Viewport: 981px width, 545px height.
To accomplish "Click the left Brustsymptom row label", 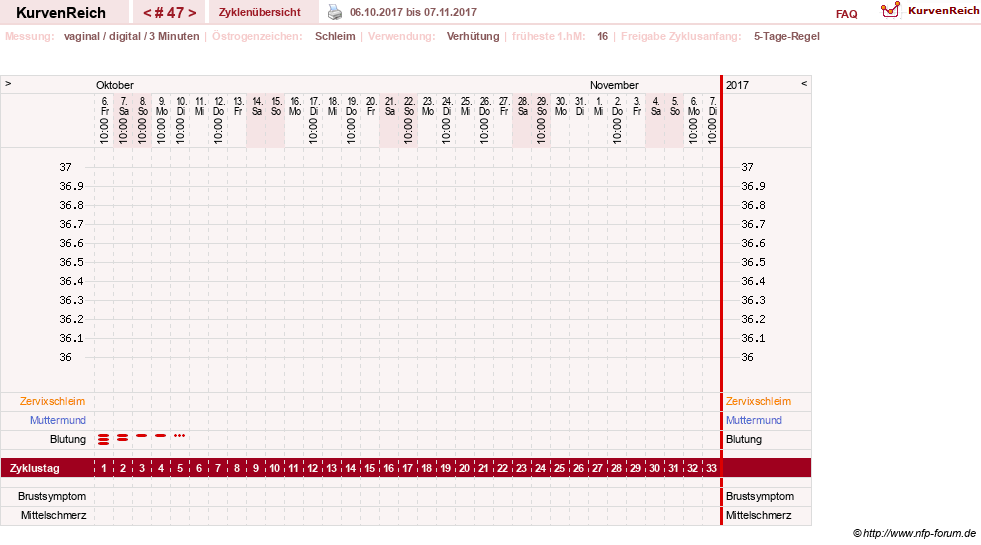I will (x=52, y=496).
